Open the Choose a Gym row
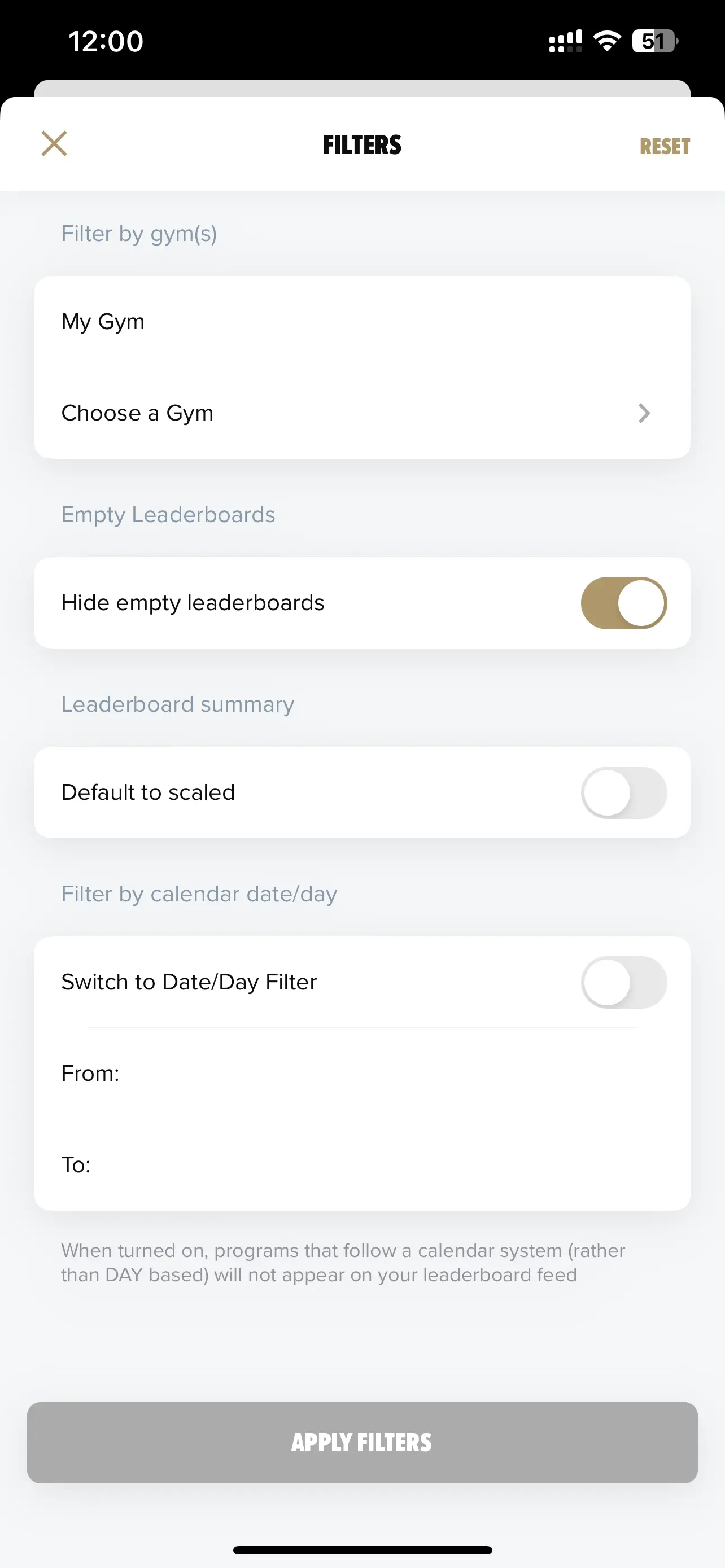The height and width of the screenshot is (1568, 725). click(x=362, y=413)
